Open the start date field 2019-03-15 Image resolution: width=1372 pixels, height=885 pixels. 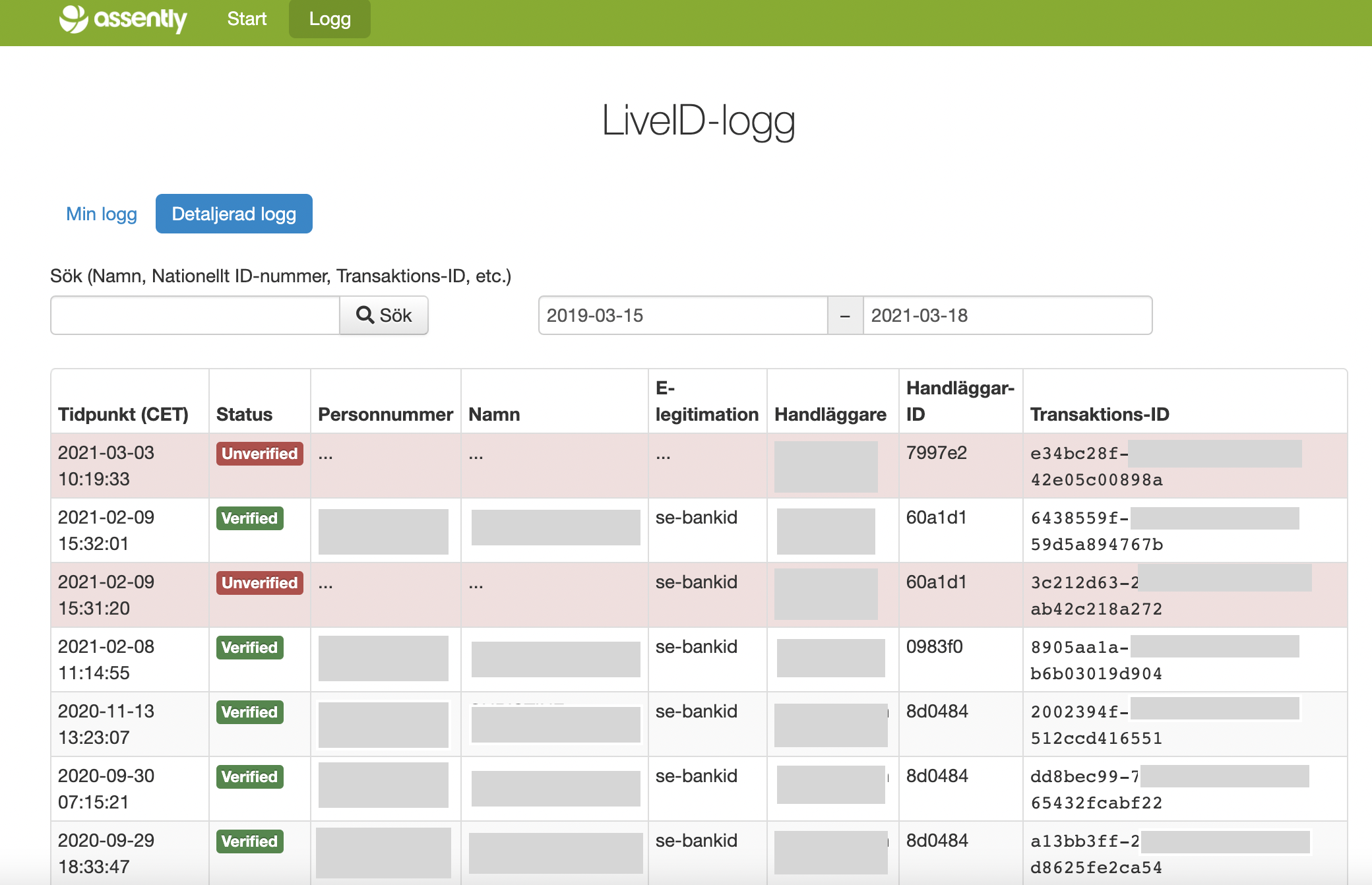tap(683, 315)
